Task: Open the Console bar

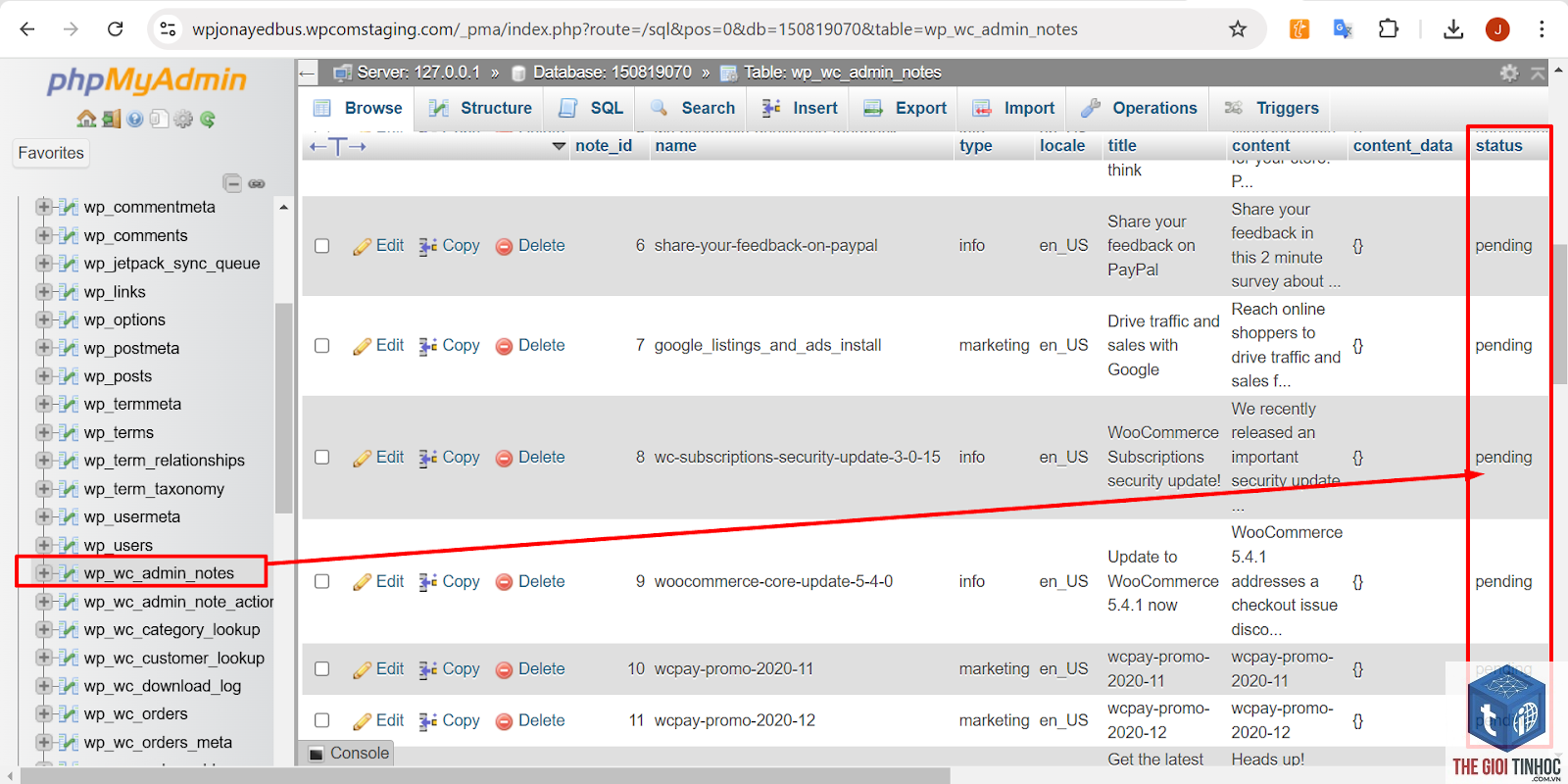Action: coord(350,754)
